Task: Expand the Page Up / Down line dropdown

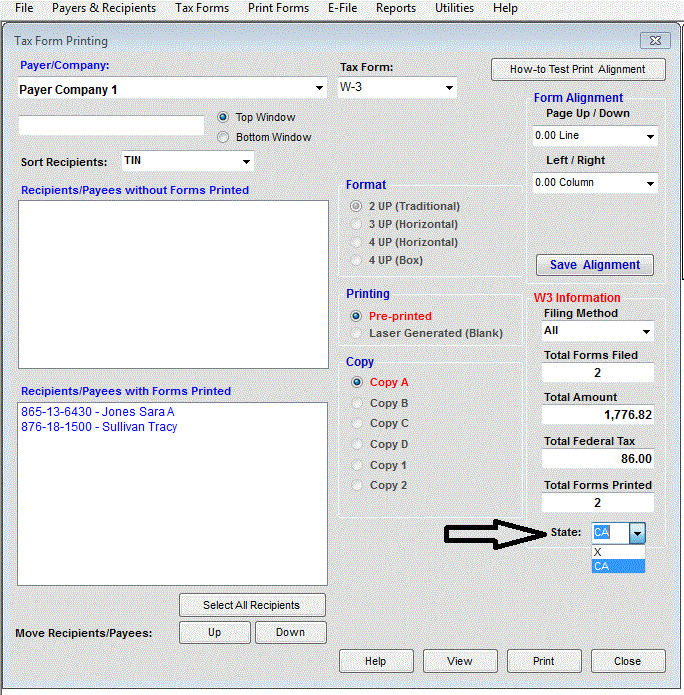Action: [x=650, y=136]
